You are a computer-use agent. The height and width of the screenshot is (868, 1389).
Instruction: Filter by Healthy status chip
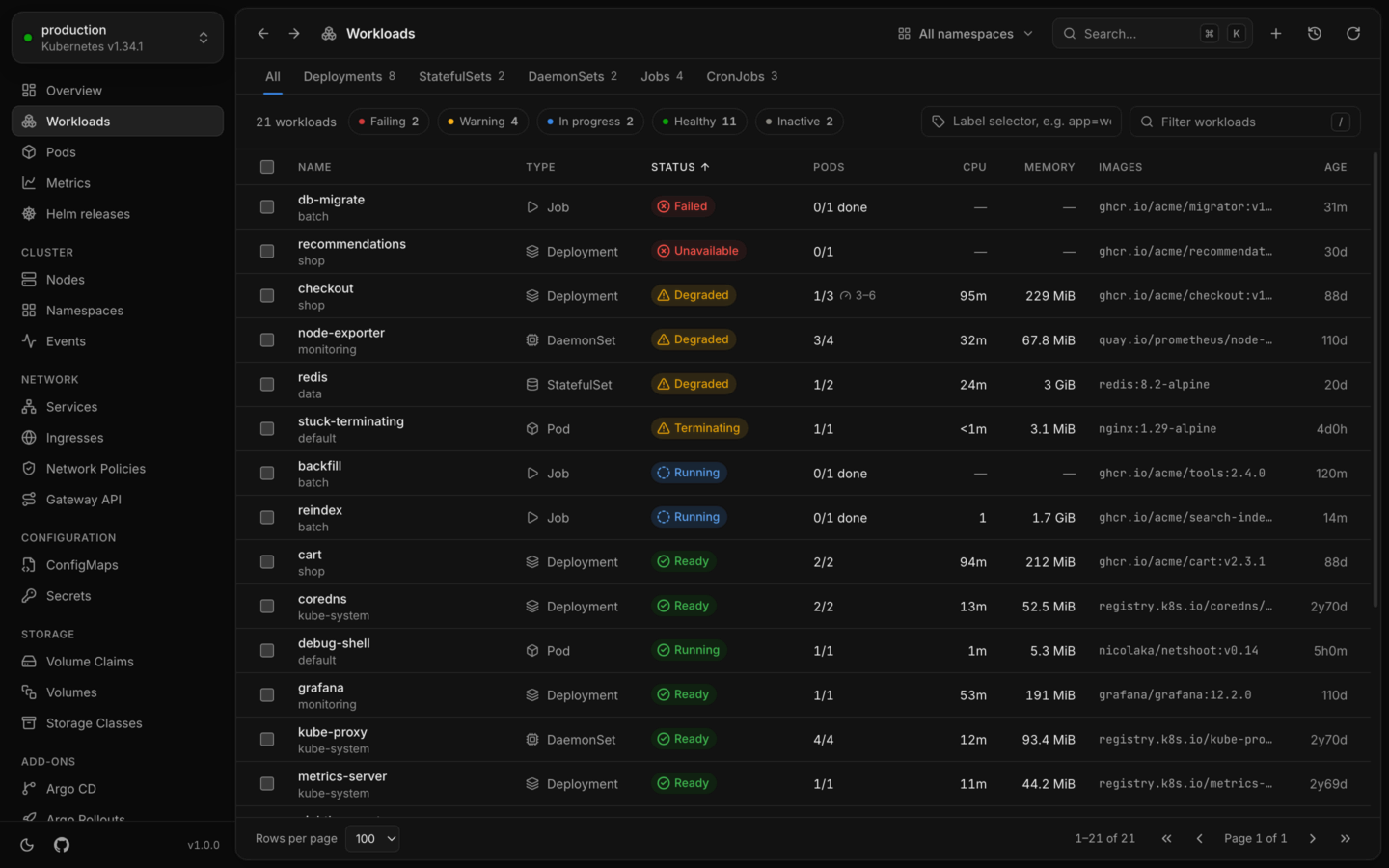(x=700, y=122)
